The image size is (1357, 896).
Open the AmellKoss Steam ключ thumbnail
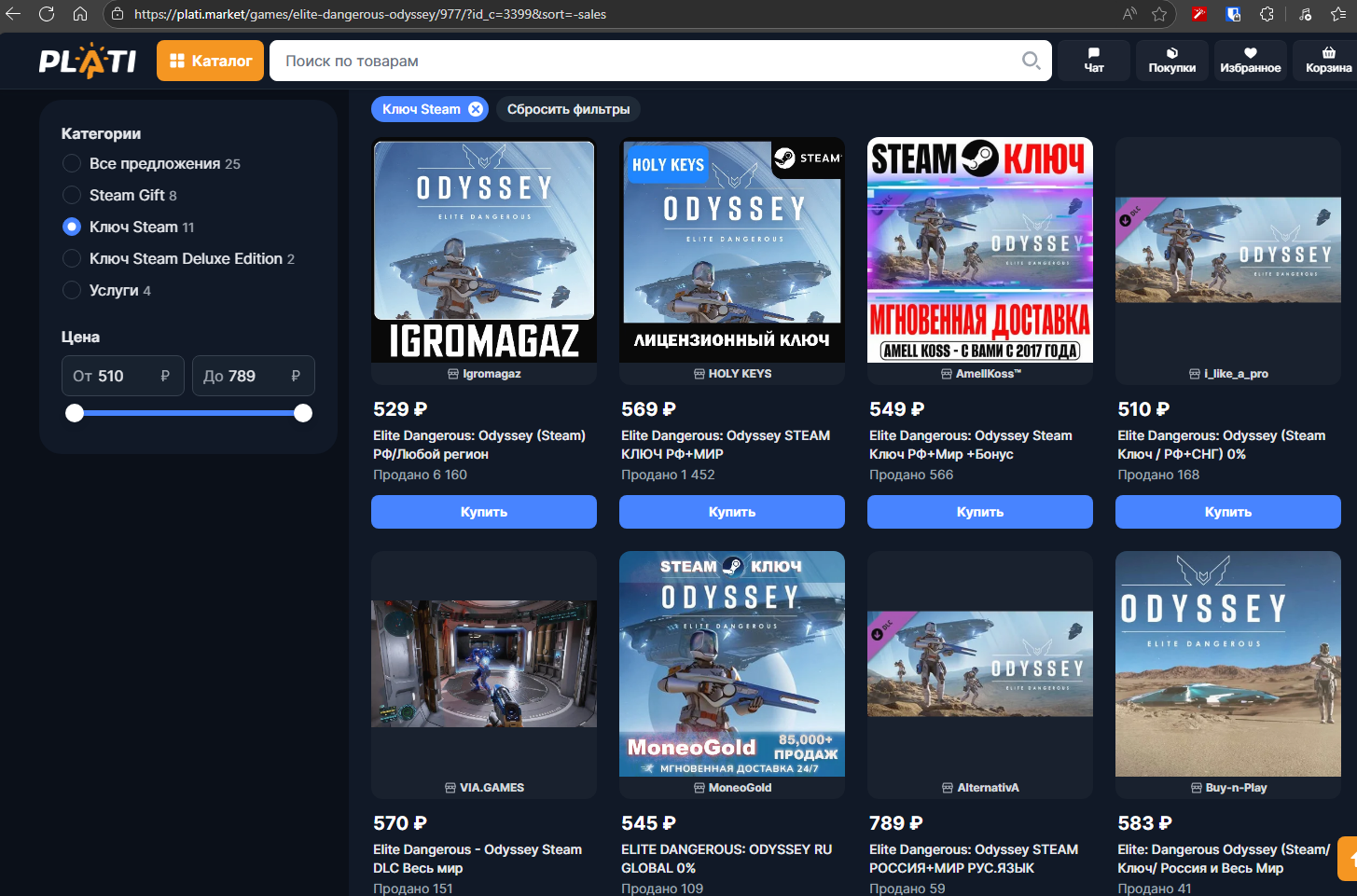point(980,250)
